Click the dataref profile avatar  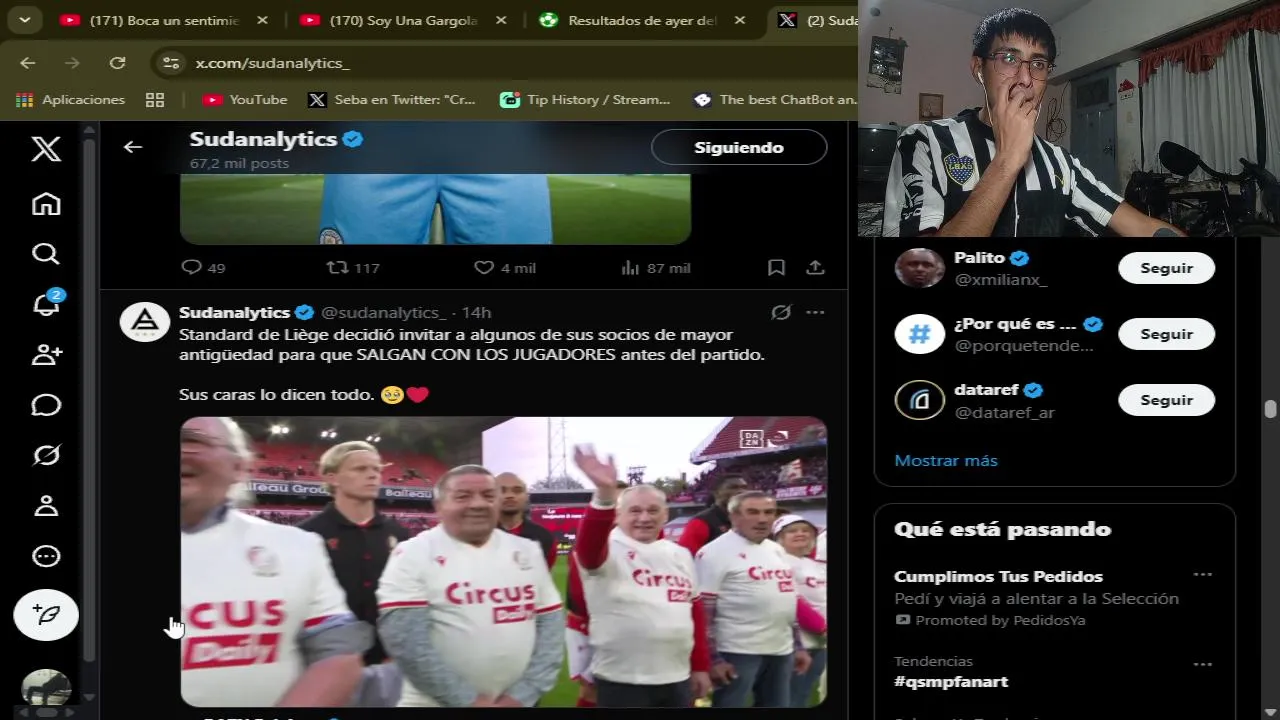tap(919, 400)
